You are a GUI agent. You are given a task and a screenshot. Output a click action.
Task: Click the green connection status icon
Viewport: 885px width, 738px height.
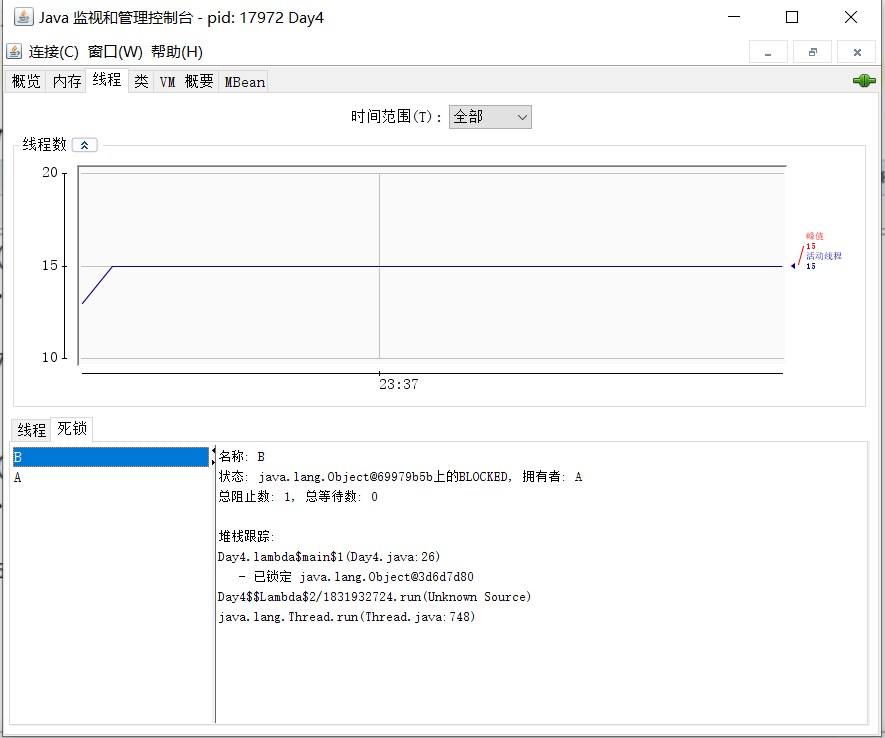click(864, 81)
